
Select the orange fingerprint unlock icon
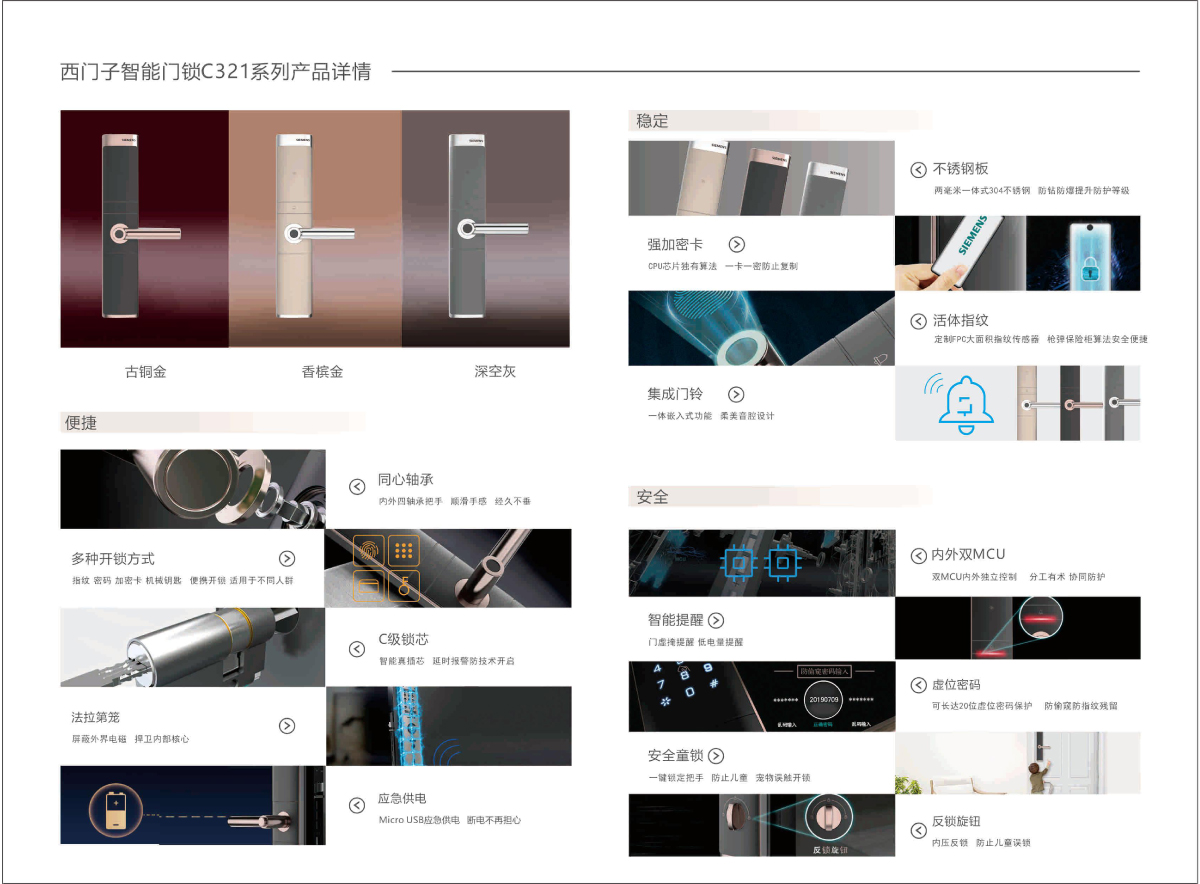(x=368, y=551)
